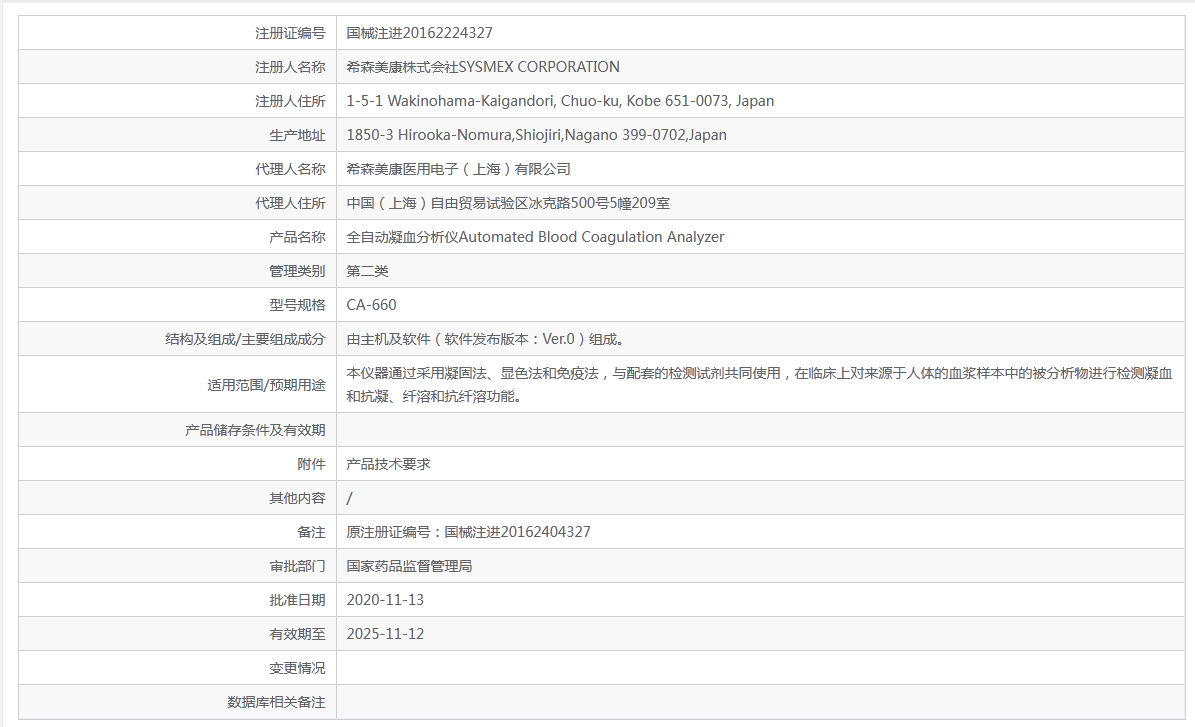Image resolution: width=1195 pixels, height=727 pixels.
Task: Select management category value 第二类
Action: pos(367,271)
